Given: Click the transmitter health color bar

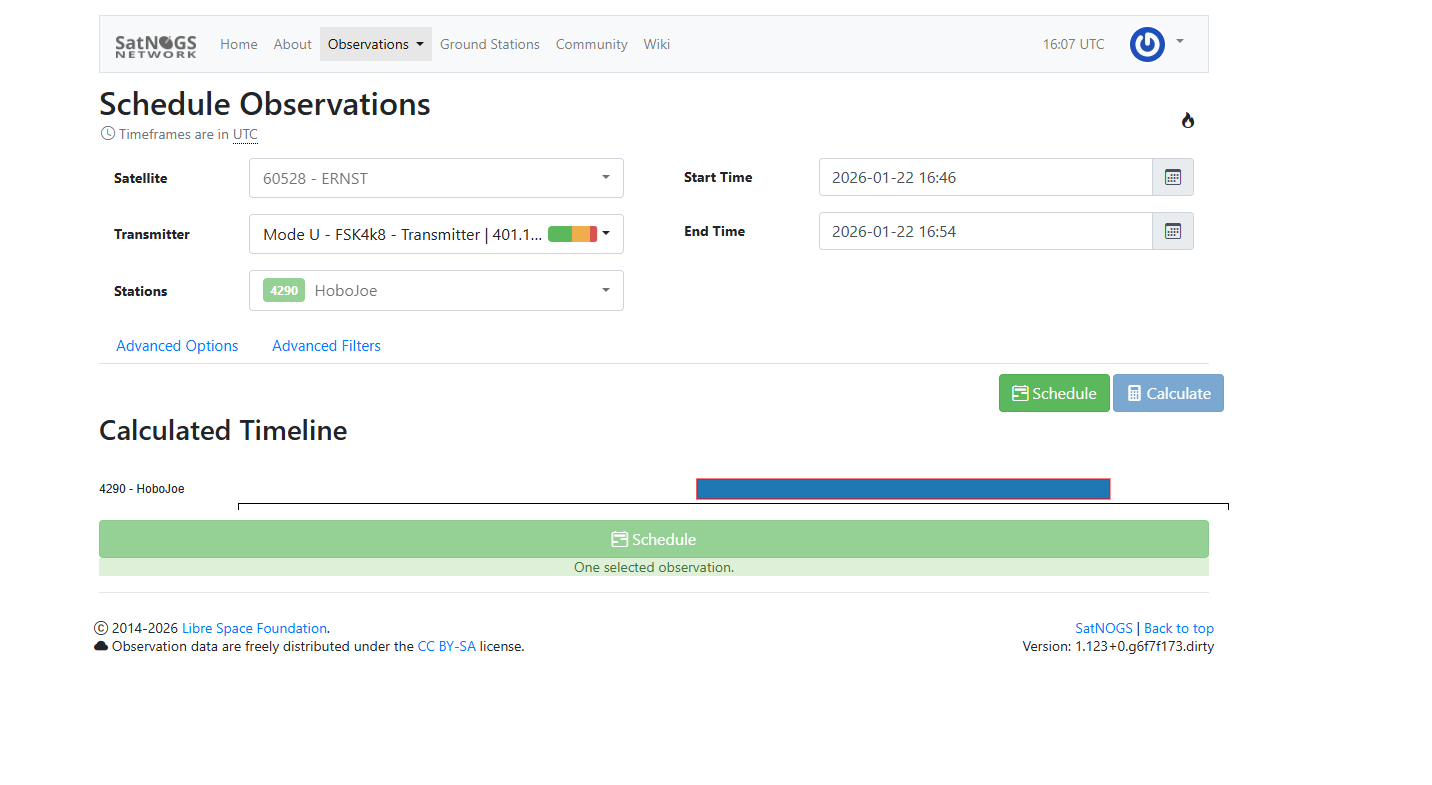Looking at the screenshot, I should coord(572,234).
